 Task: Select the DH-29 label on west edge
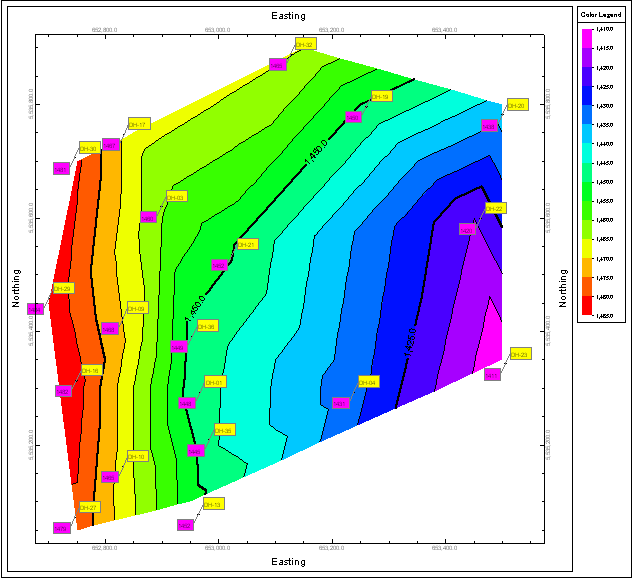(x=63, y=288)
